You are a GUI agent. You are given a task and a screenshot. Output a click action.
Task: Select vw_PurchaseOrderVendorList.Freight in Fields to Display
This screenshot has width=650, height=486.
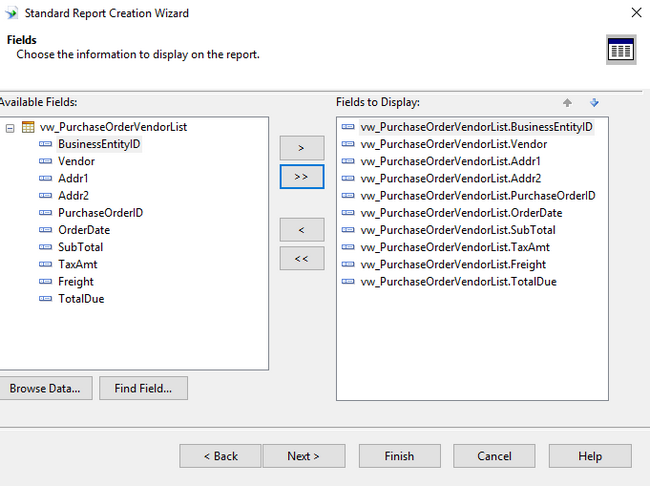coord(453,265)
